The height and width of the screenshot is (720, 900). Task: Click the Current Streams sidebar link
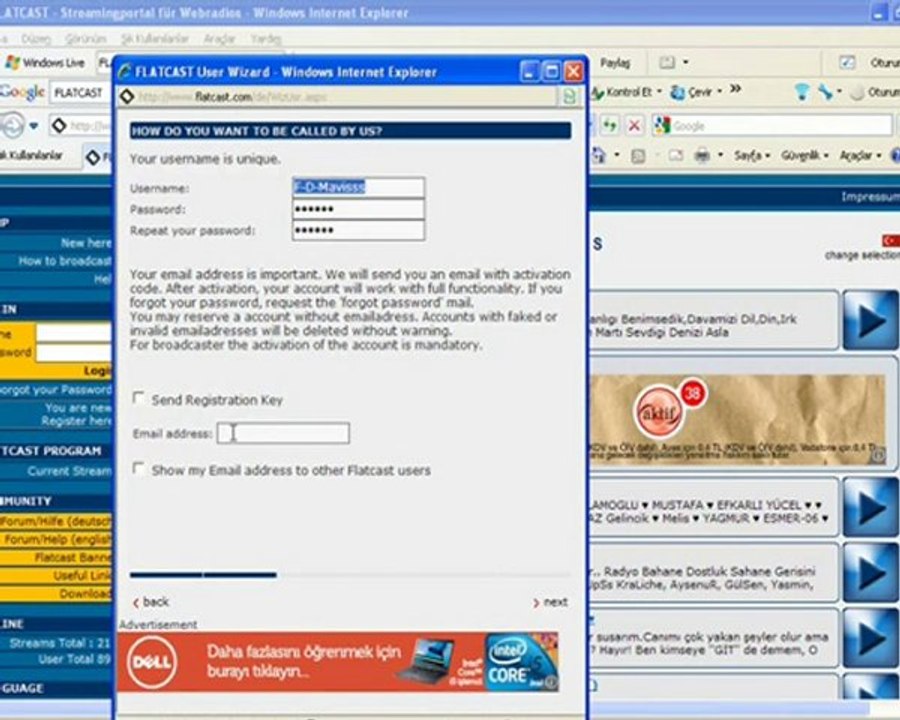pyautogui.click(x=69, y=471)
